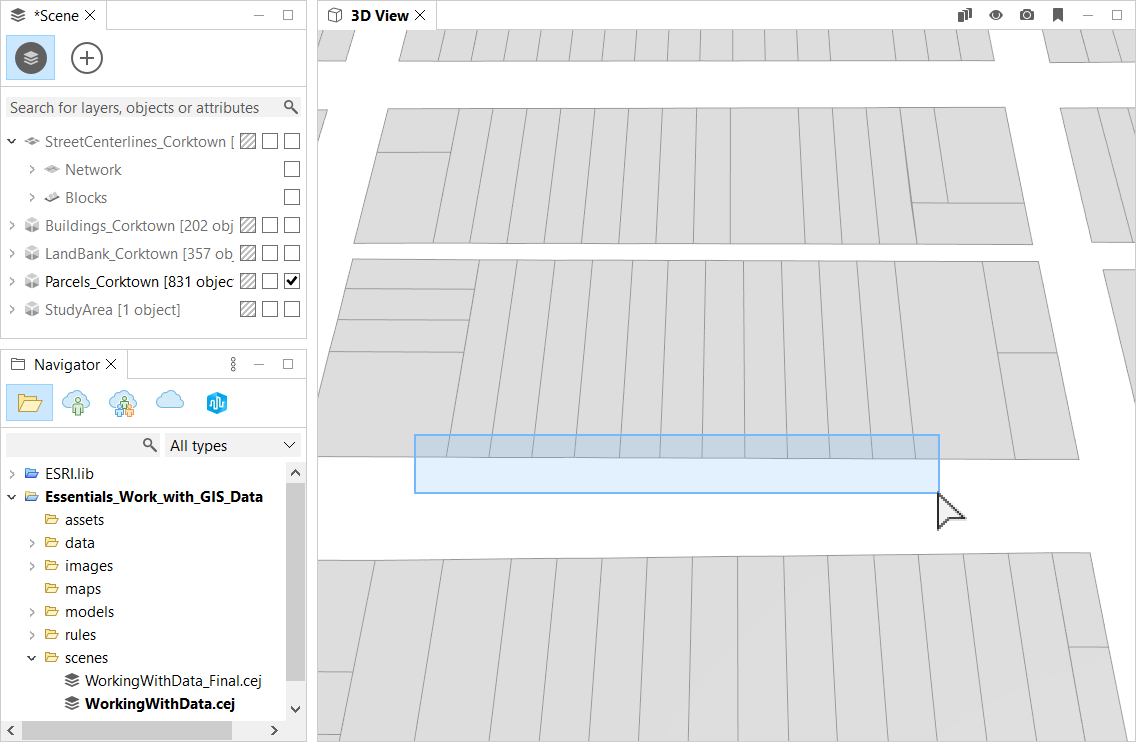The width and height of the screenshot is (1141, 742).
Task: Enable the Parcels_Corktown selection checkbox
Action: (x=291, y=281)
